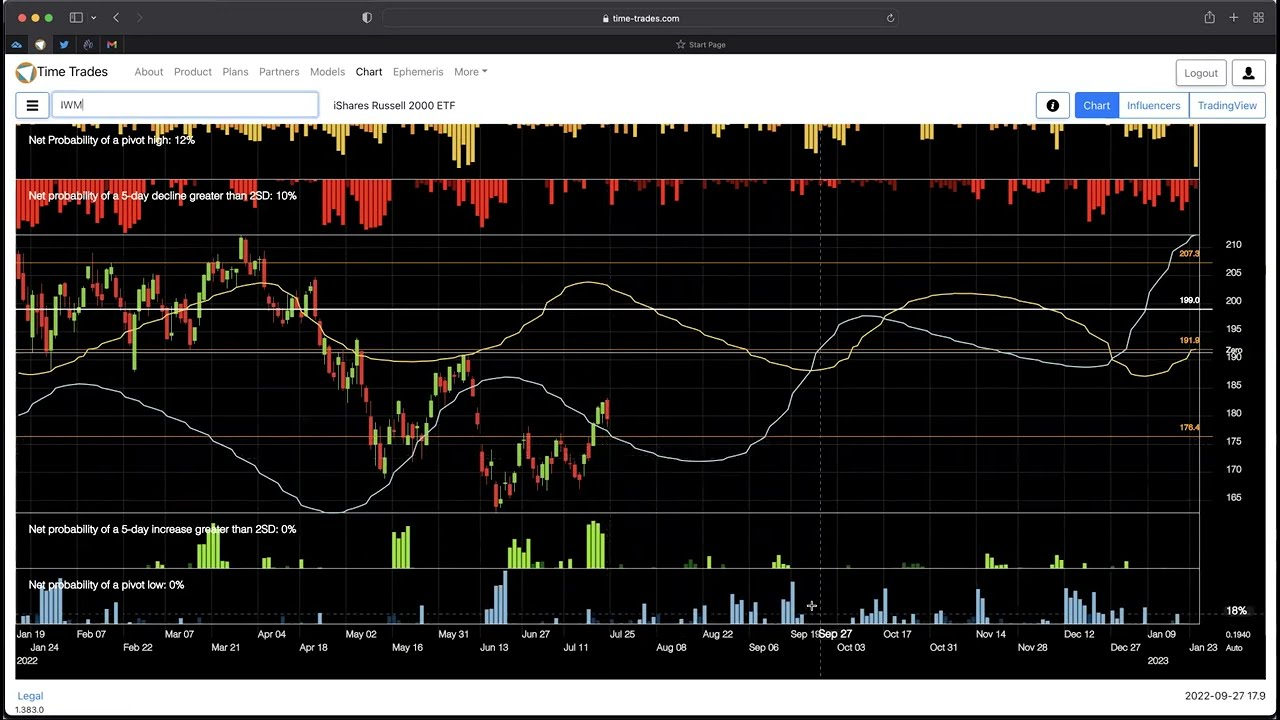The width and height of the screenshot is (1280, 720).
Task: Open the Twitter pinned tab
Action: click(x=64, y=44)
